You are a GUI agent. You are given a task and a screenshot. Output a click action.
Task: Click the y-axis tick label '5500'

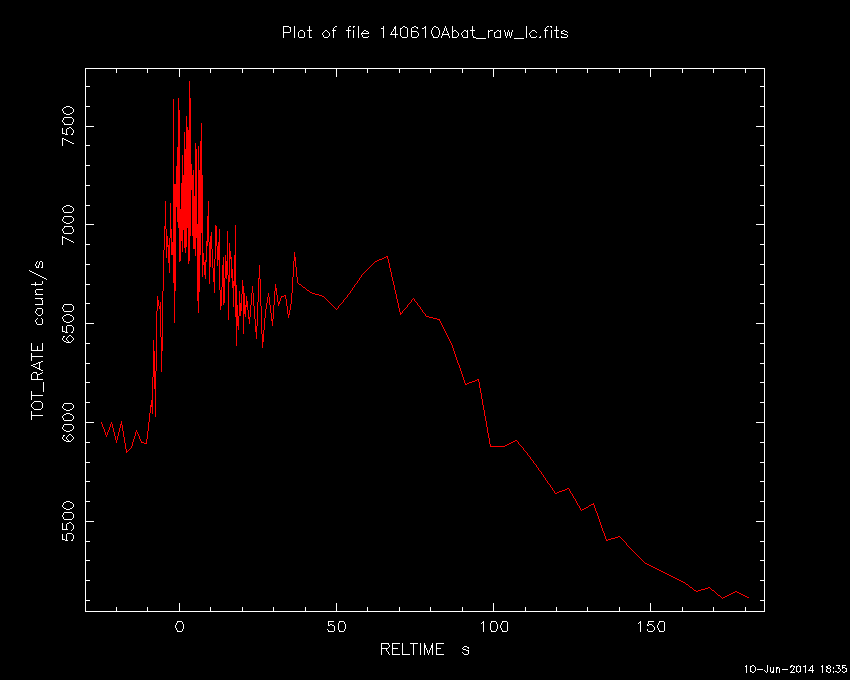[x=68, y=521]
